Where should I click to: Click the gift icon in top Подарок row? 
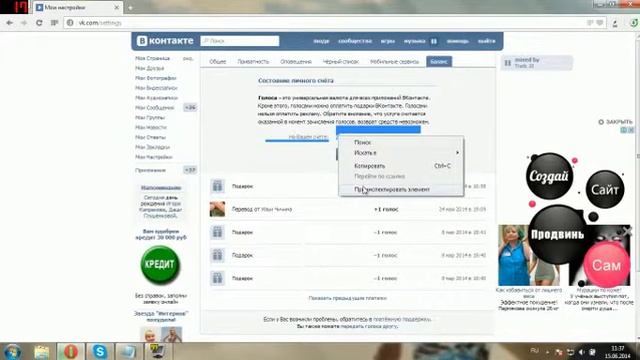(217, 186)
